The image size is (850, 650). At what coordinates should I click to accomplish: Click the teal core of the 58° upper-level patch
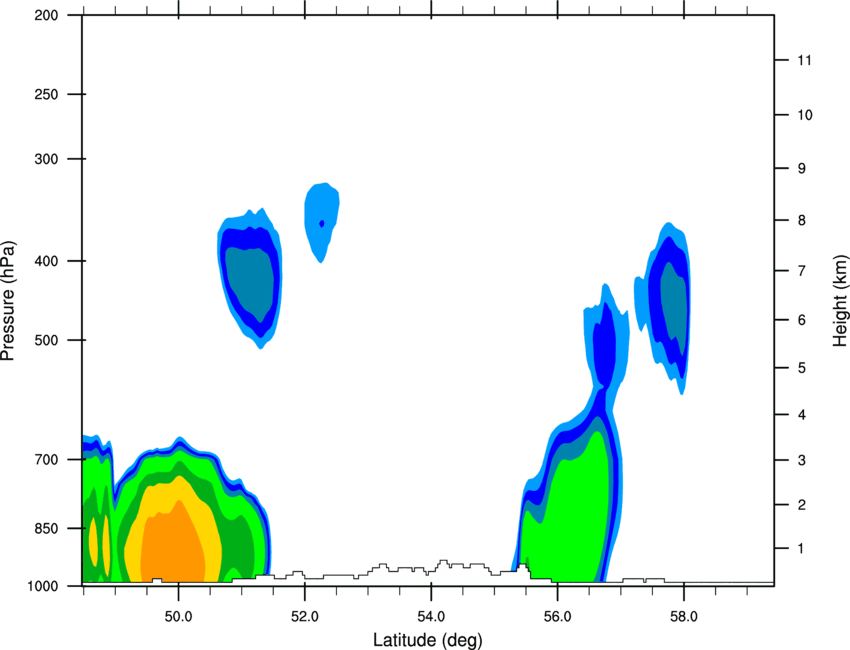click(675, 304)
